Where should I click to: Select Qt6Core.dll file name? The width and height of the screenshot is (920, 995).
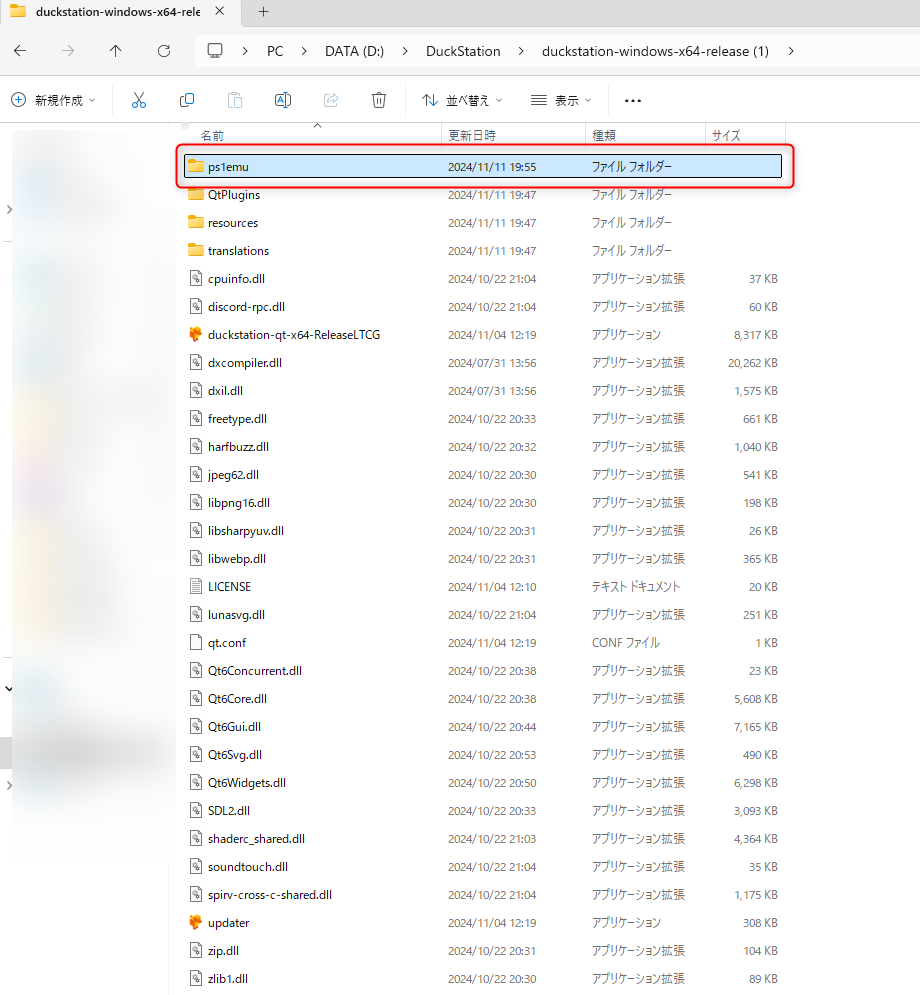coord(237,698)
